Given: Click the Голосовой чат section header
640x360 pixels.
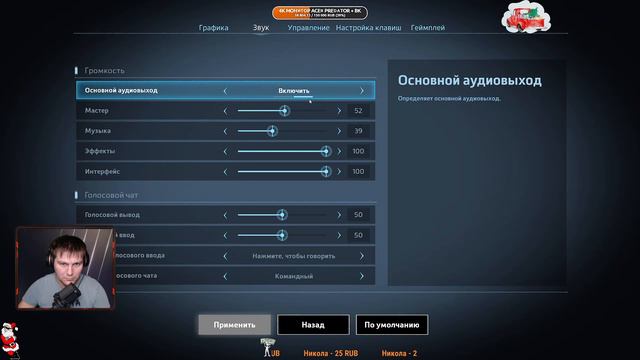Looking at the screenshot, I should [x=111, y=195].
